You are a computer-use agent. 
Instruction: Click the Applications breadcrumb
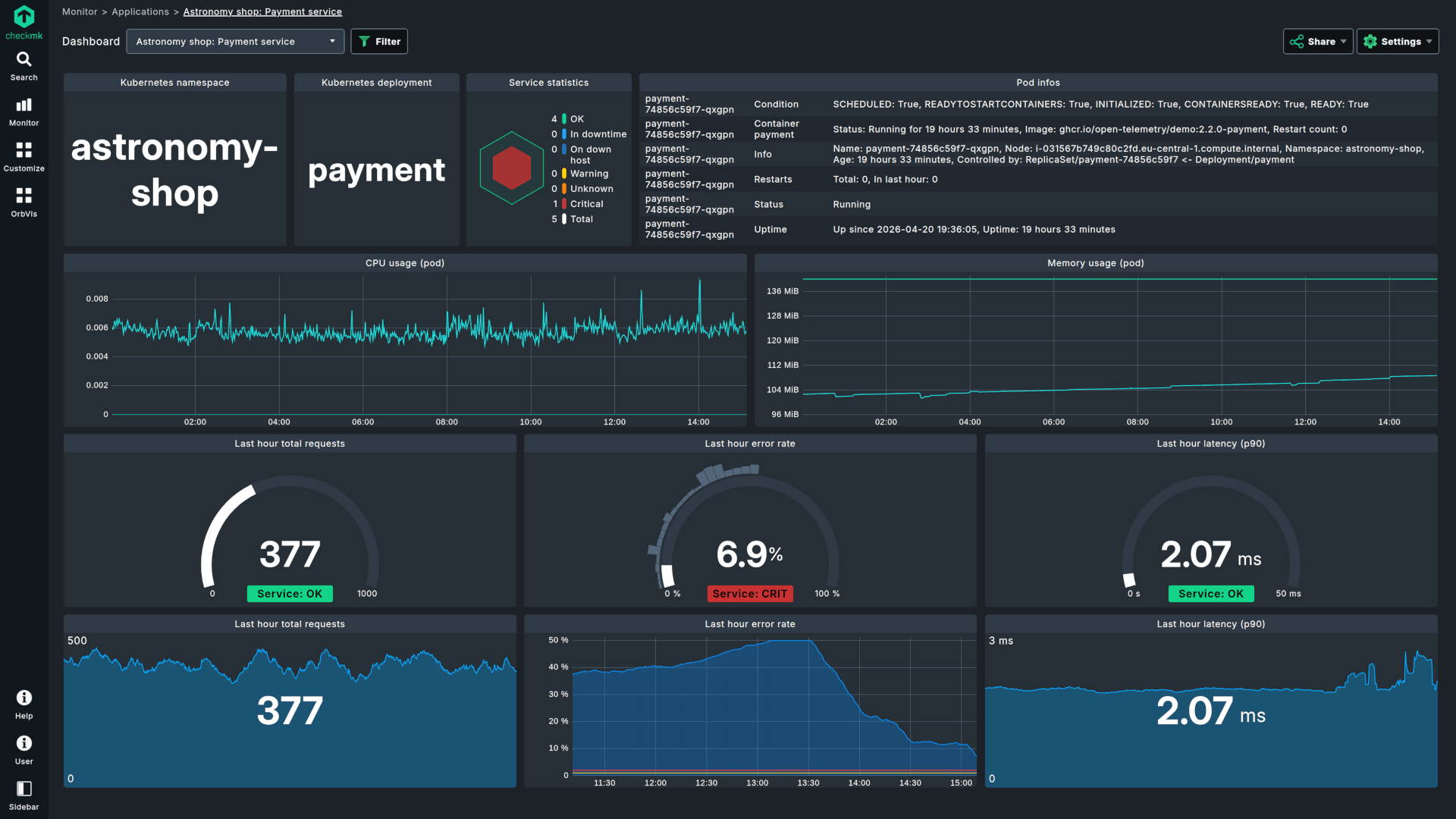point(140,12)
